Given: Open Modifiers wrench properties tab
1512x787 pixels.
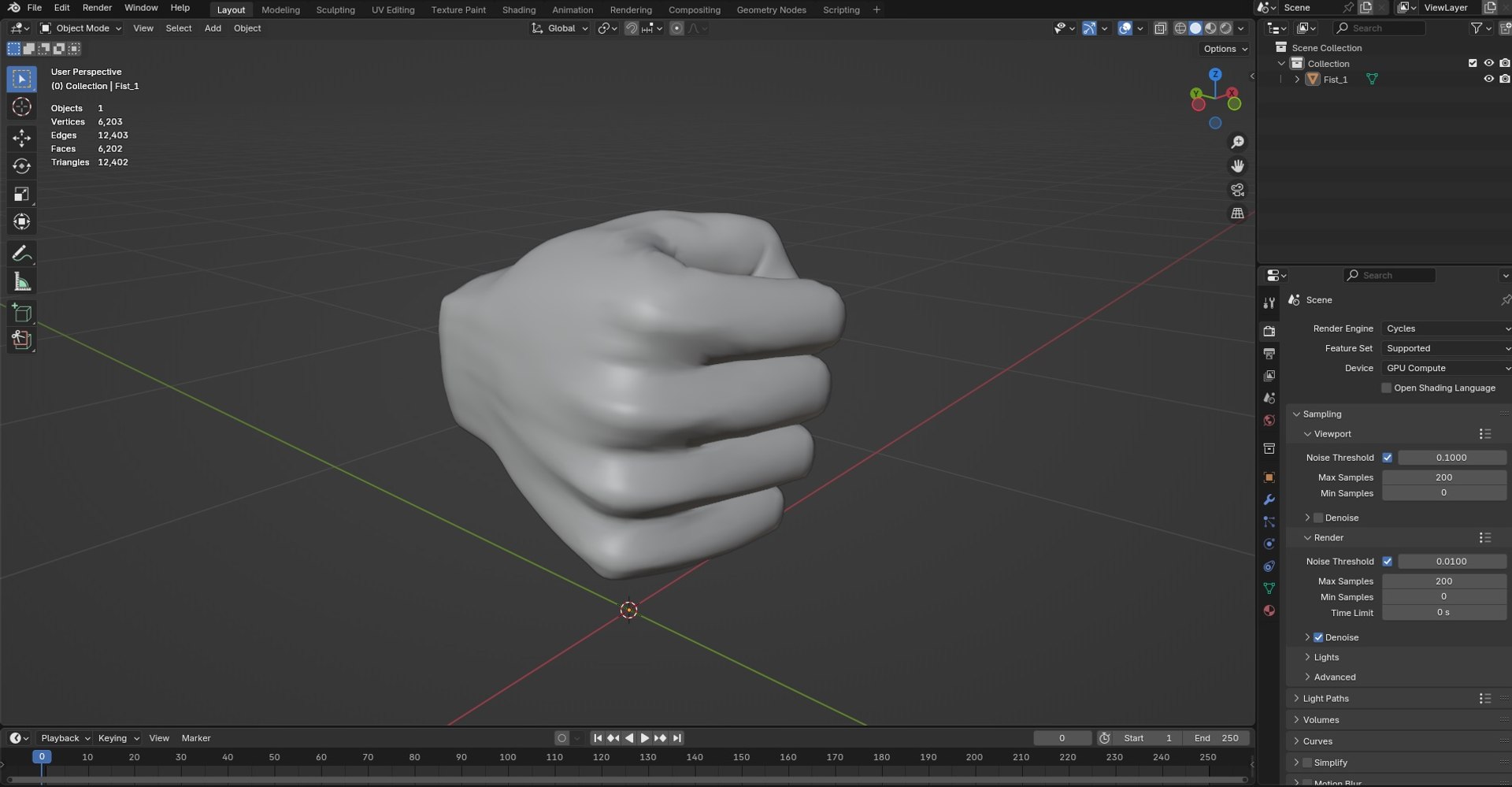Looking at the screenshot, I should [x=1269, y=499].
